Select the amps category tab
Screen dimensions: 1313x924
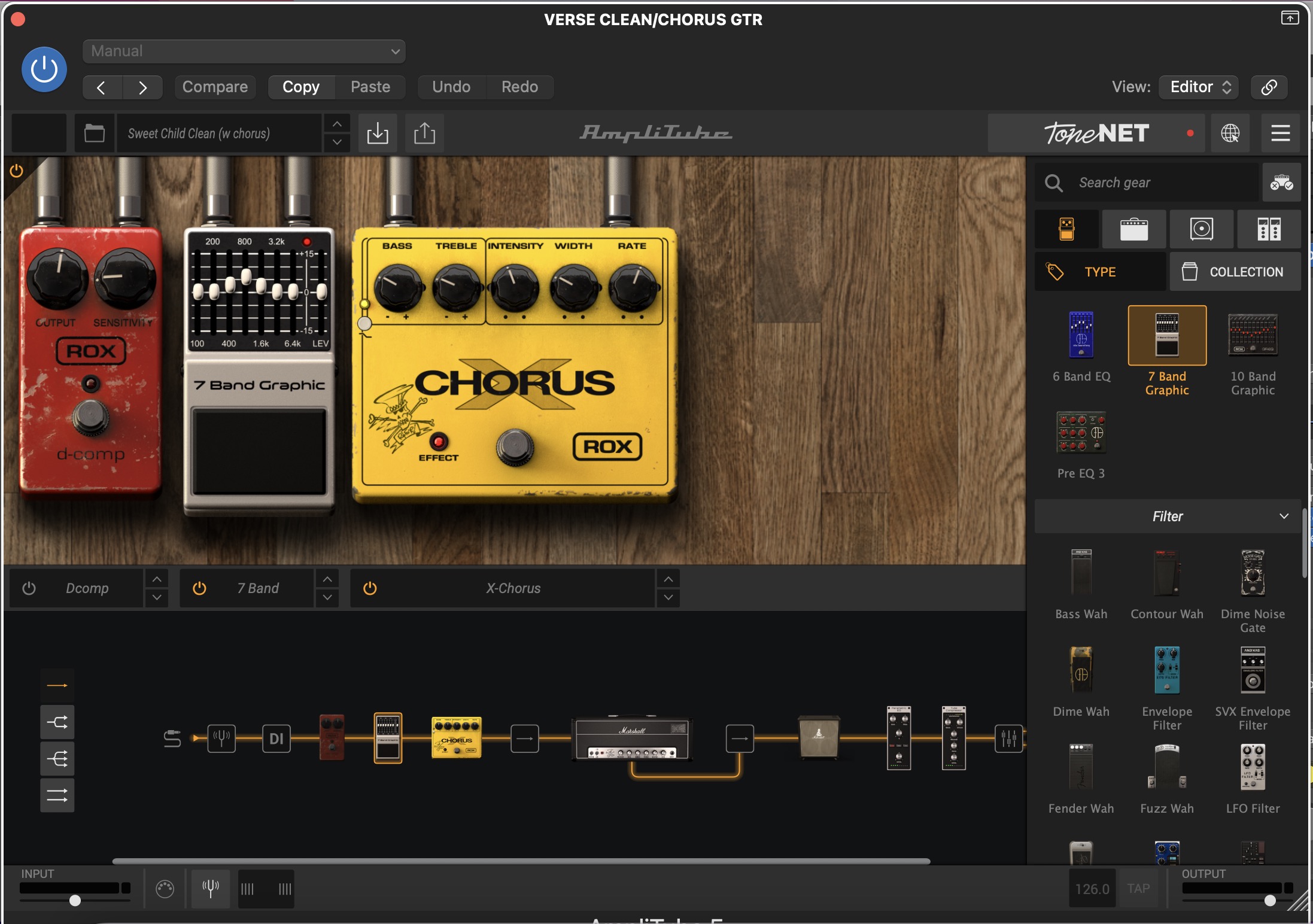coord(1134,229)
